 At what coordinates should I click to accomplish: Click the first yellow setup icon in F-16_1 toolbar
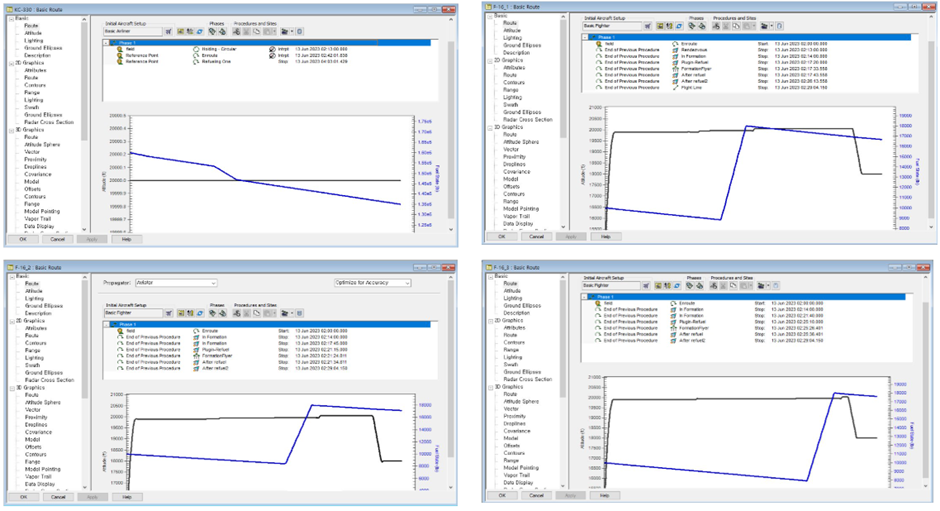pos(660,26)
